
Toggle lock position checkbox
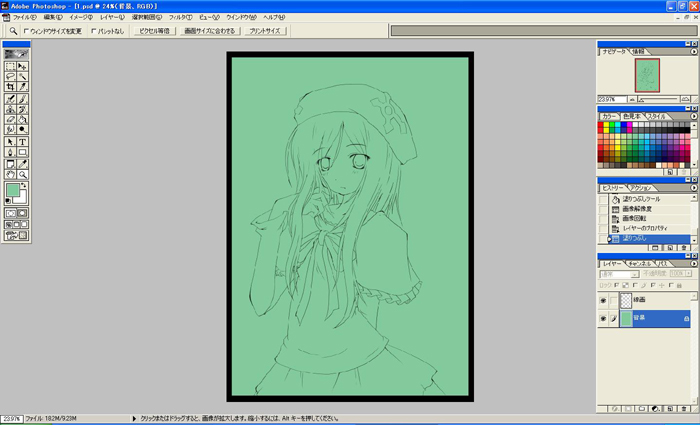pos(653,285)
